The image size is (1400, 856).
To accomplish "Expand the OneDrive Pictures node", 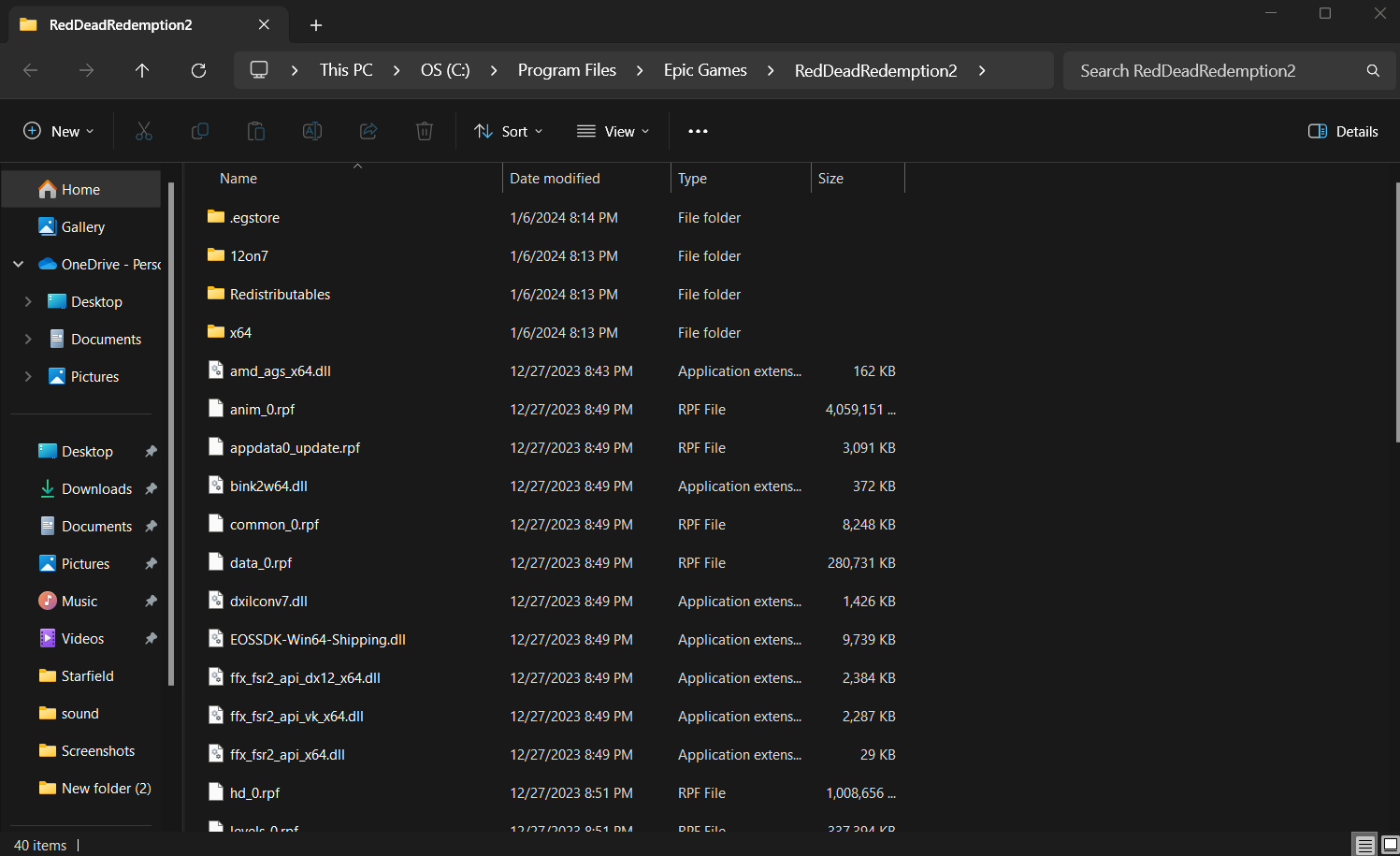I will [28, 376].
